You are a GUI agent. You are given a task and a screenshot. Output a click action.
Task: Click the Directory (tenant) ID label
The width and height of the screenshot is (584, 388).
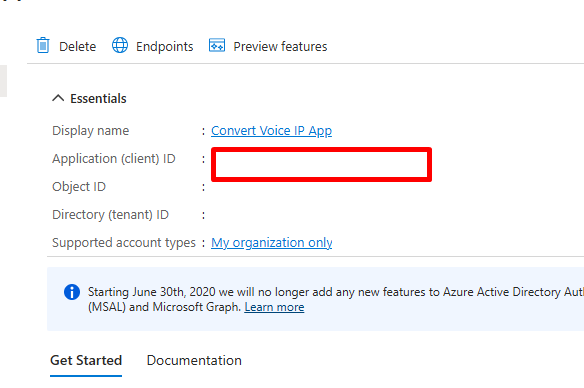pos(110,215)
